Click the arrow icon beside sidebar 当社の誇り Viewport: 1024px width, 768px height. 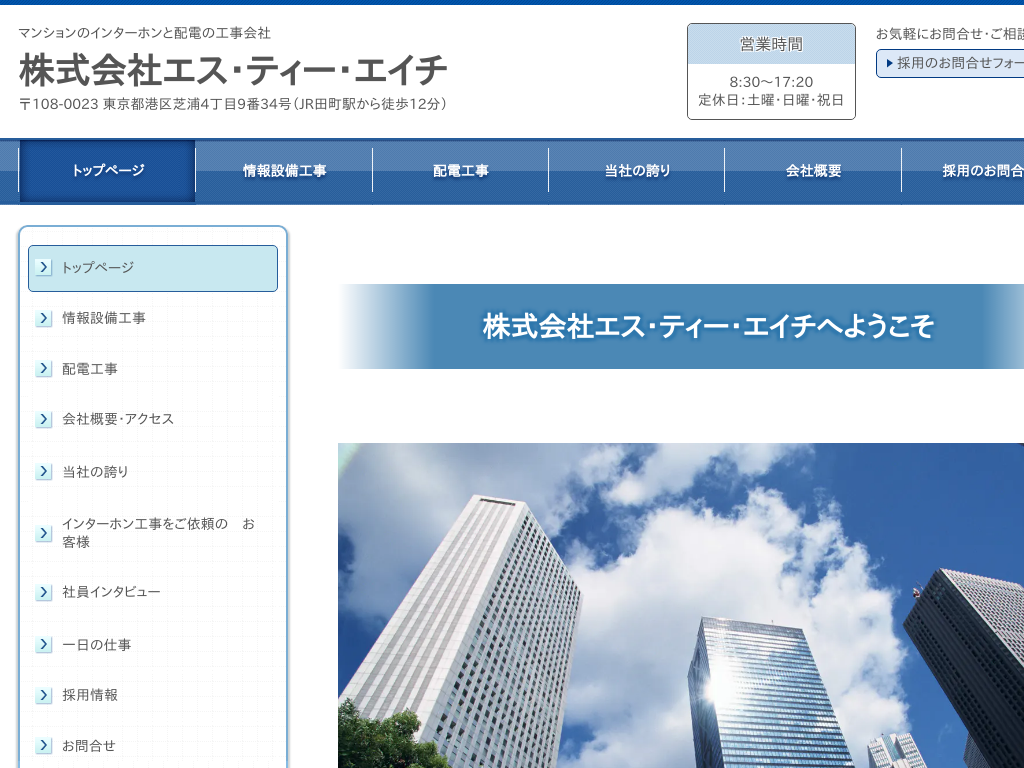44,472
